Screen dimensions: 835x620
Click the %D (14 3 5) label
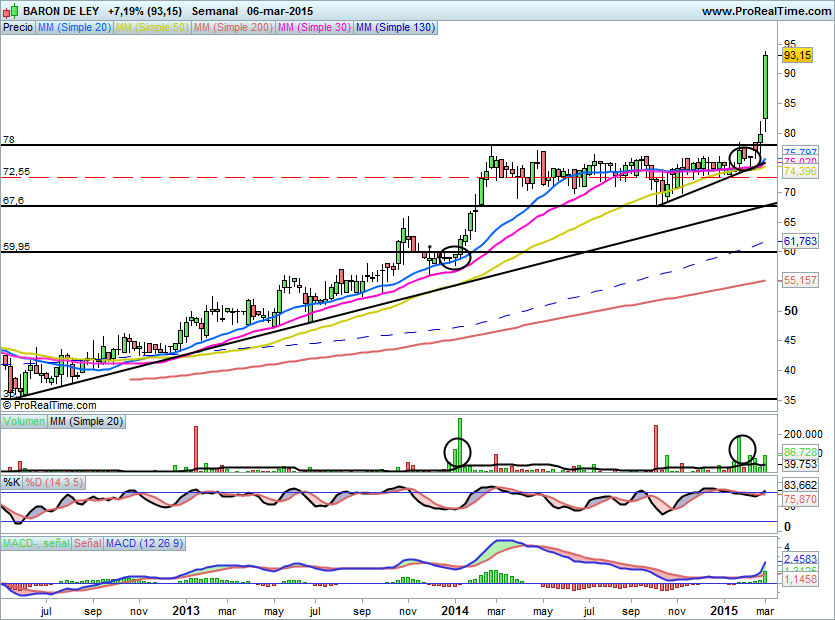pos(56,483)
